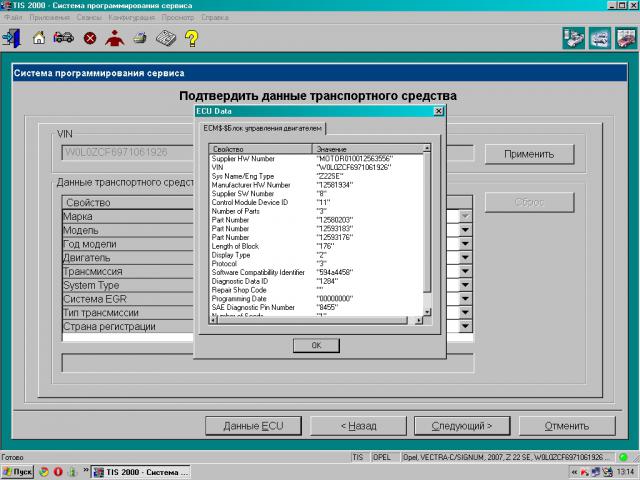Click the ECU list scroll up arrow
The height and width of the screenshot is (480, 640).
click(427, 148)
